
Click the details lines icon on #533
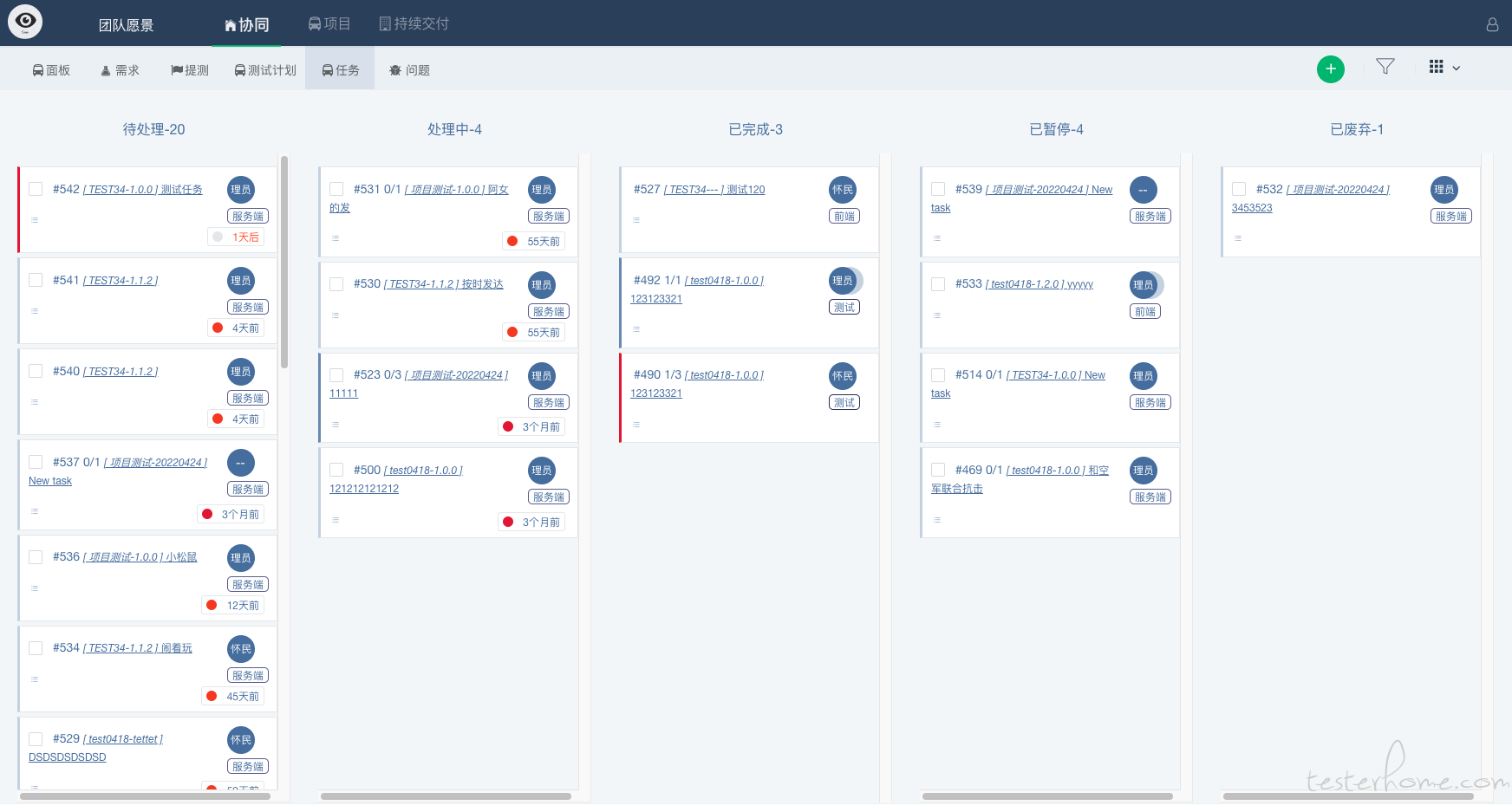coord(937,315)
